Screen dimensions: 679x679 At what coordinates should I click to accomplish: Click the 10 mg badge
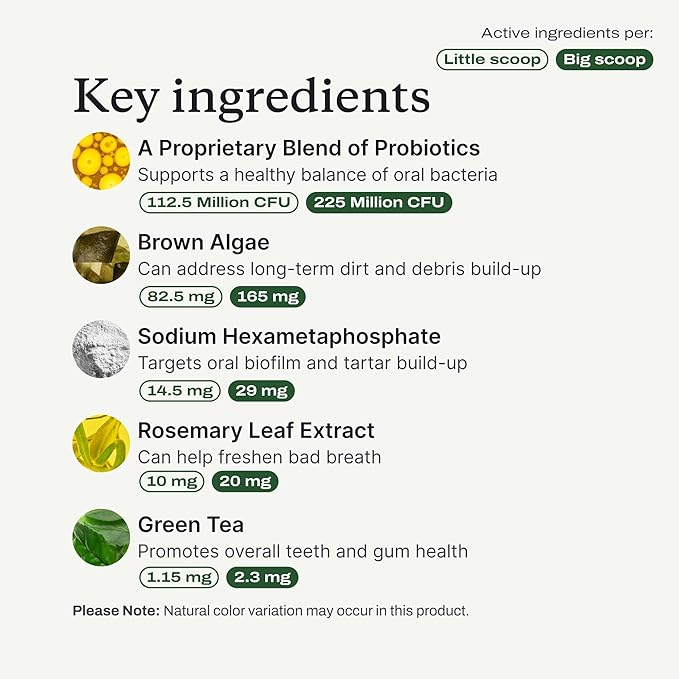coord(171,481)
